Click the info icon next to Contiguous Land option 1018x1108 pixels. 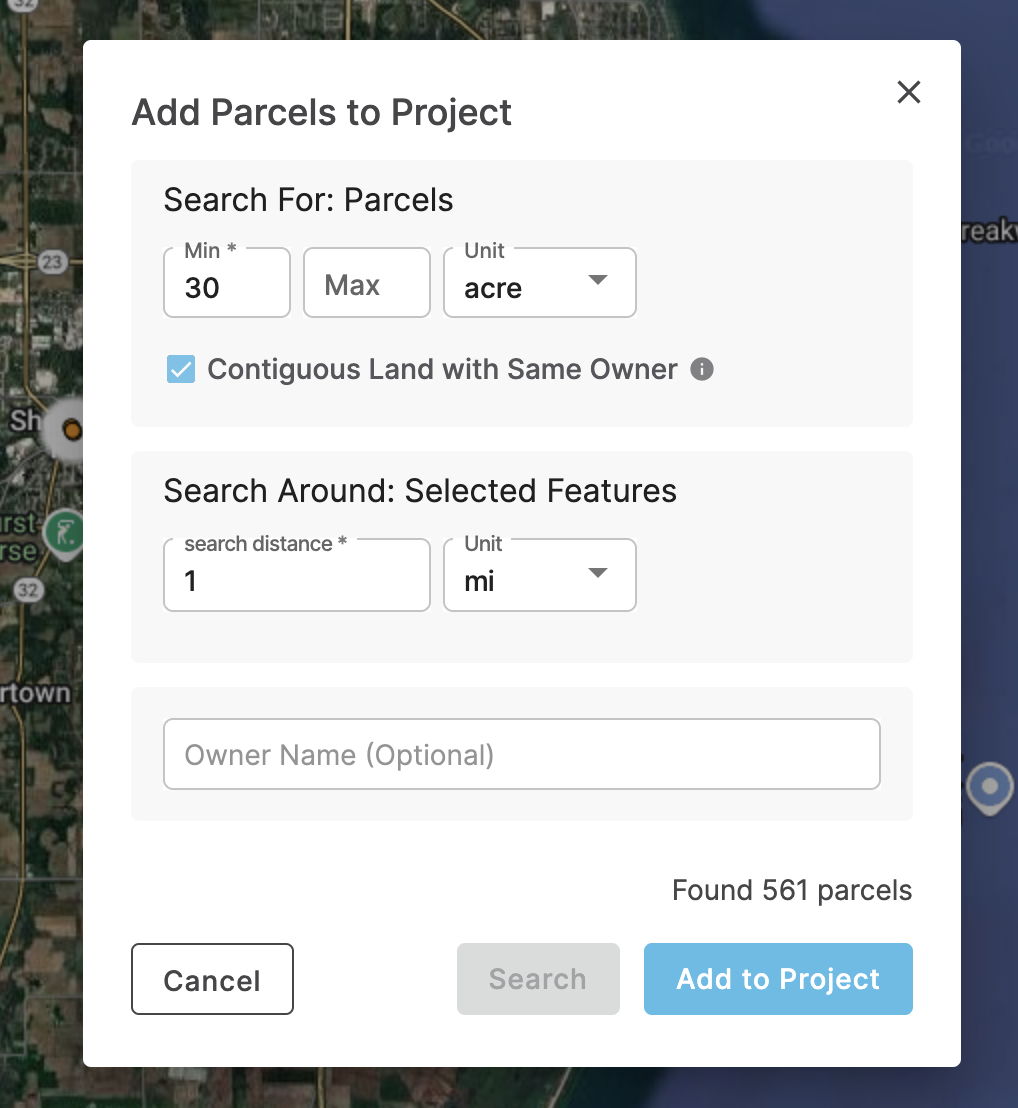[702, 370]
